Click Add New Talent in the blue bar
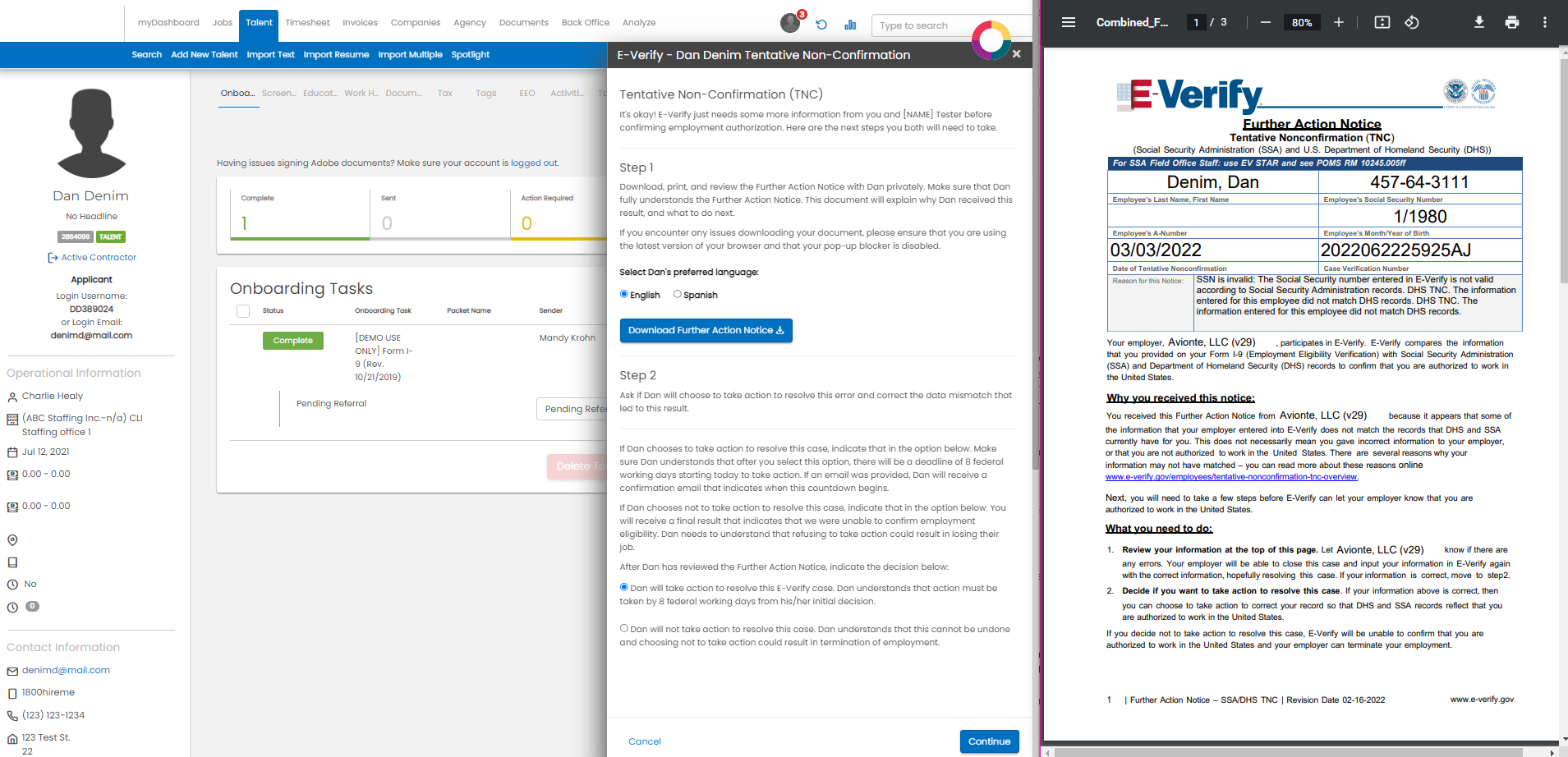The height and width of the screenshot is (757, 1568). (205, 55)
